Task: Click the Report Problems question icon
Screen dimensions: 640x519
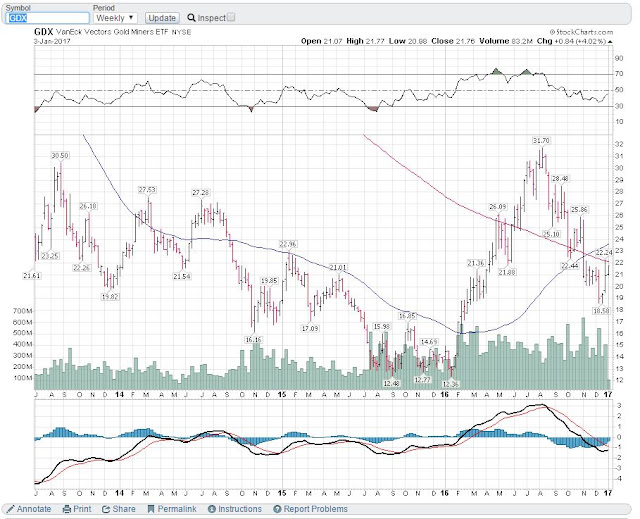Action: 277,509
